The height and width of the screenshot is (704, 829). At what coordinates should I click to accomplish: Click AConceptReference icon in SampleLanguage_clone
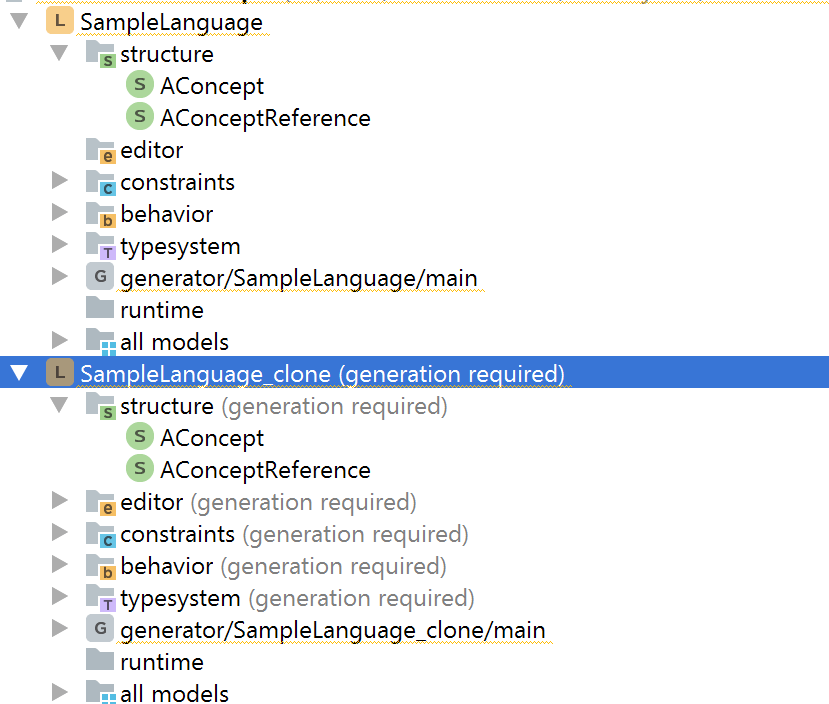click(x=140, y=470)
